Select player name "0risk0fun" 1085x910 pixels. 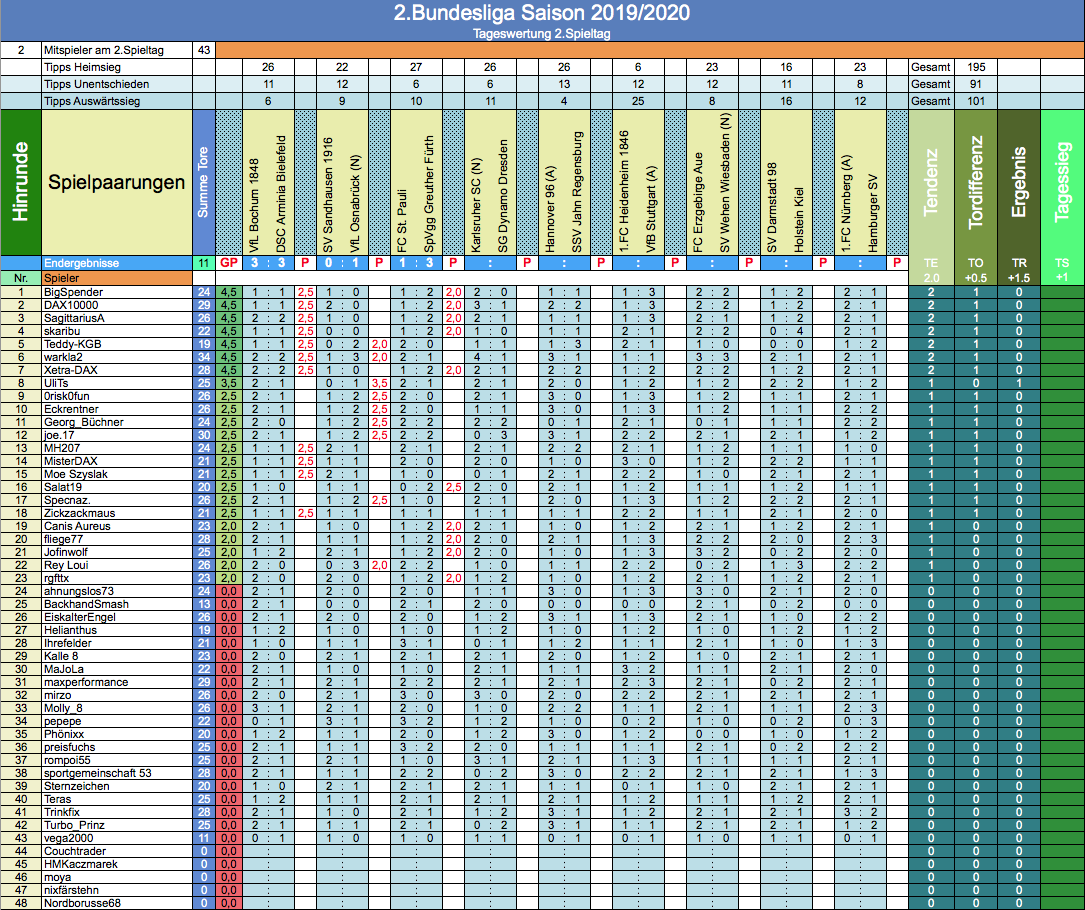point(66,396)
